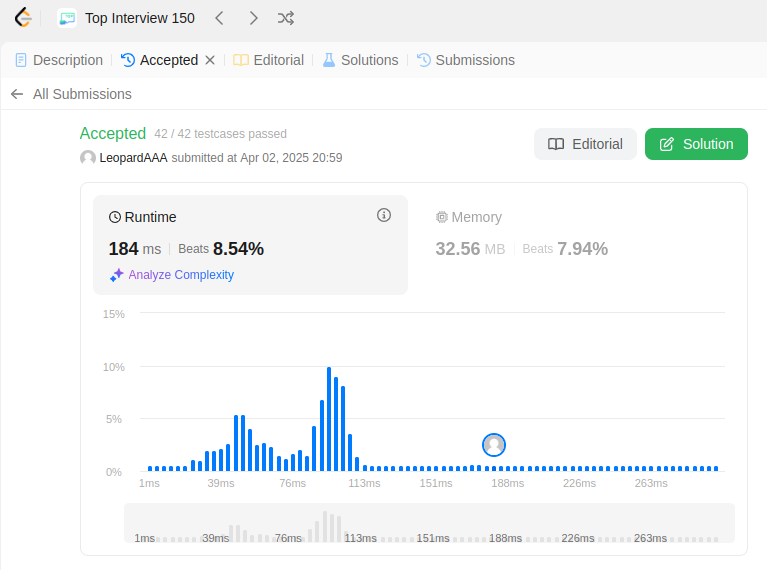Click the back arrow beside All Submissions
The width and height of the screenshot is (767, 570).
pos(17,93)
